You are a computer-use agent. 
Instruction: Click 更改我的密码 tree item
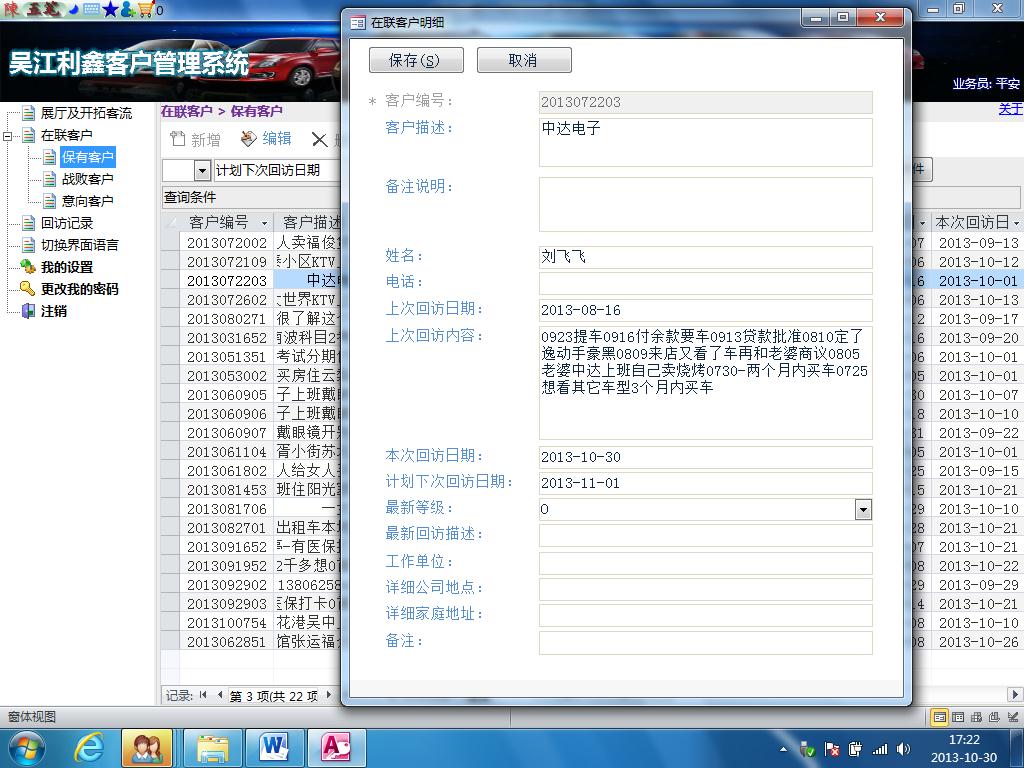click(x=80, y=289)
